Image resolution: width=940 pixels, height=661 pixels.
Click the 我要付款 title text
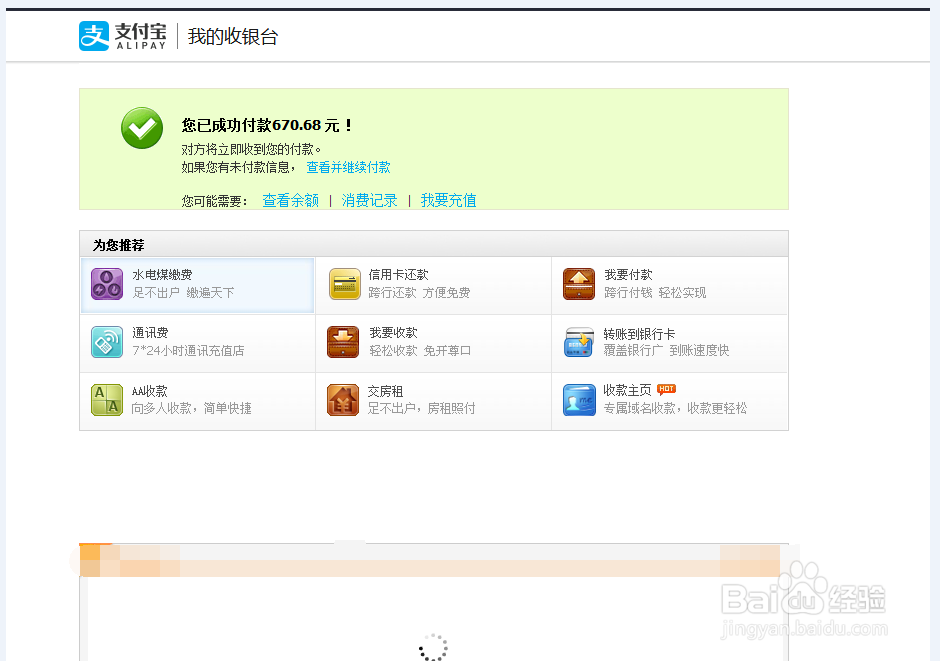(628, 274)
